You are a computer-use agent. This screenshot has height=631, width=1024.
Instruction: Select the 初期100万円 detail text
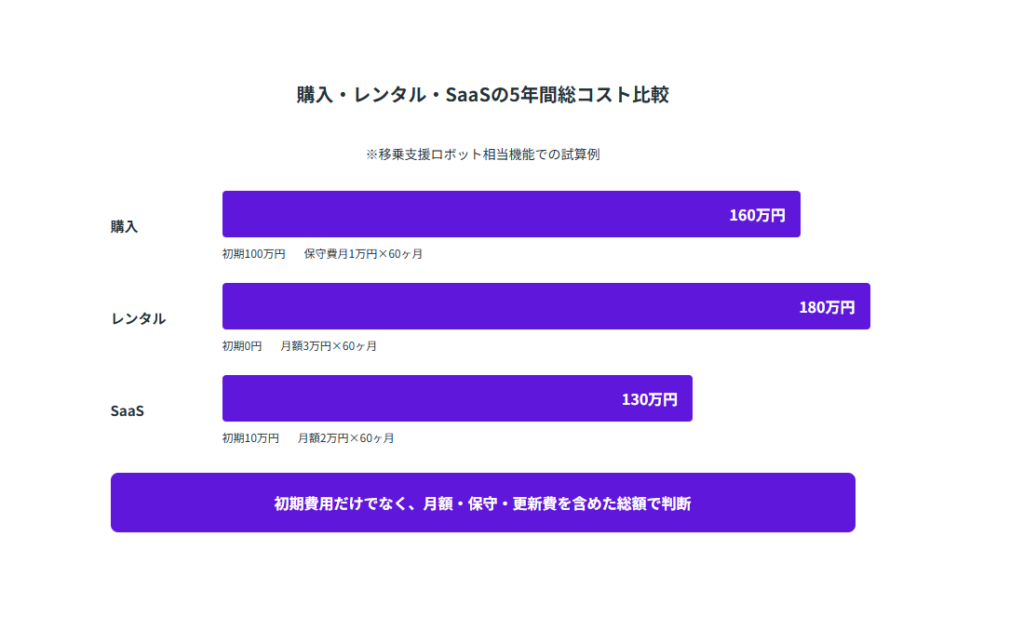click(253, 254)
